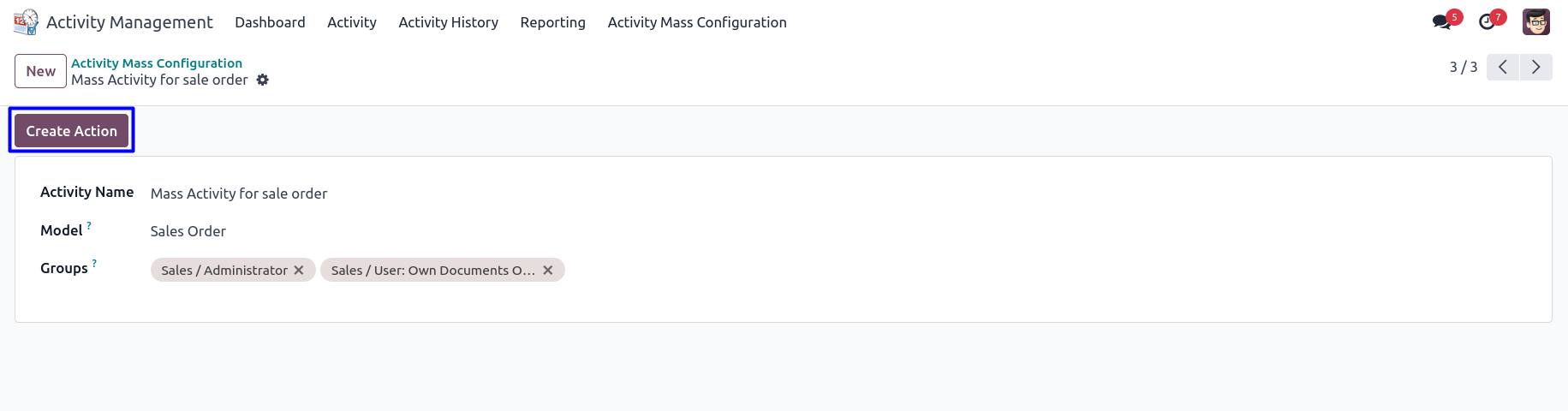
Task: Click the user avatar in top bar
Action: point(1535,22)
